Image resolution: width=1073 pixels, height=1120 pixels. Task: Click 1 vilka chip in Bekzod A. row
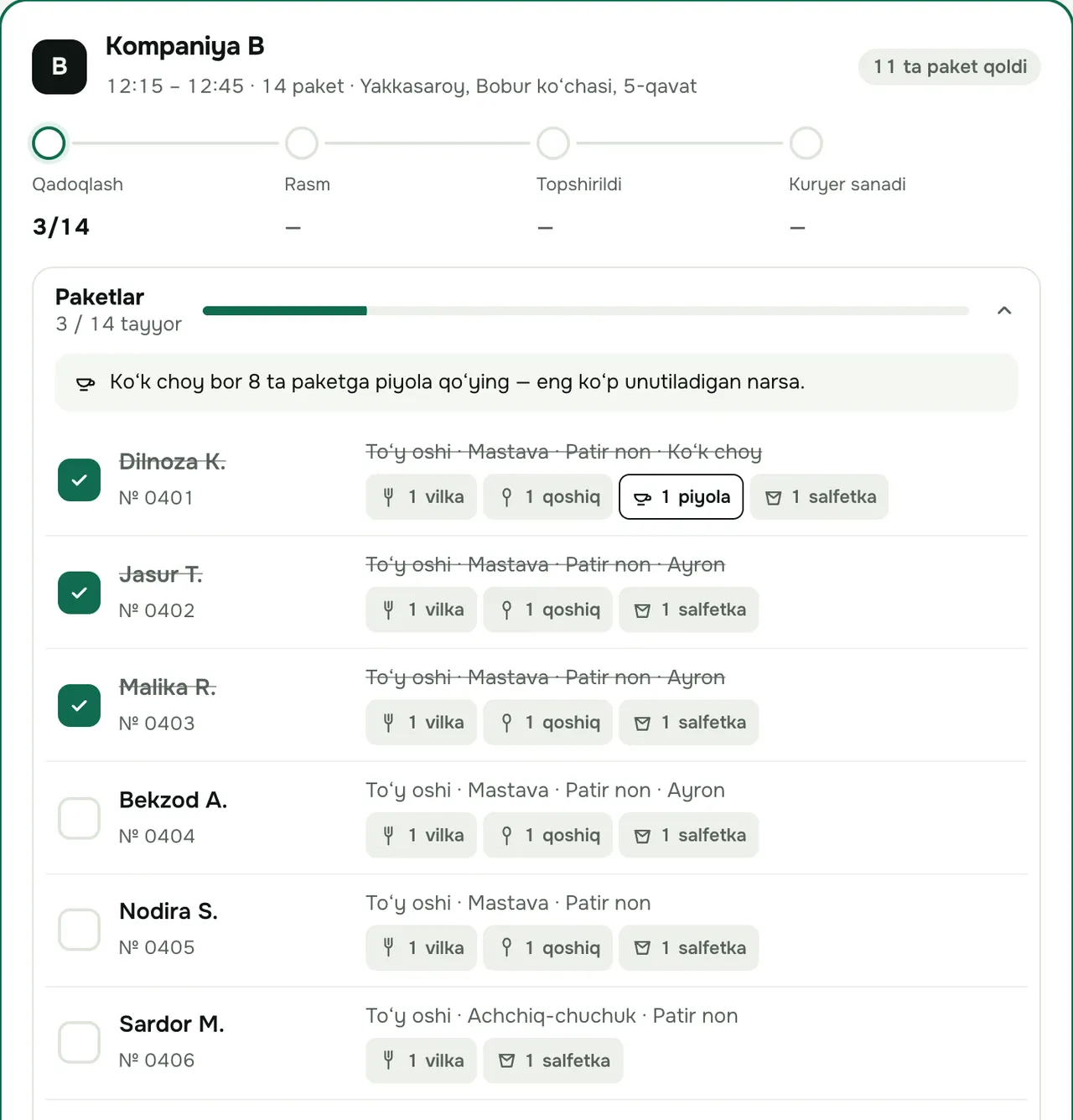tap(422, 835)
